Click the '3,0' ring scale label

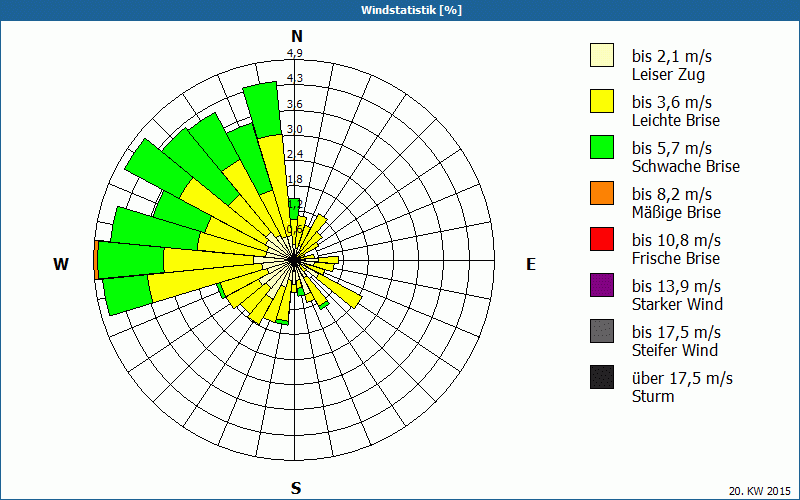click(x=295, y=129)
